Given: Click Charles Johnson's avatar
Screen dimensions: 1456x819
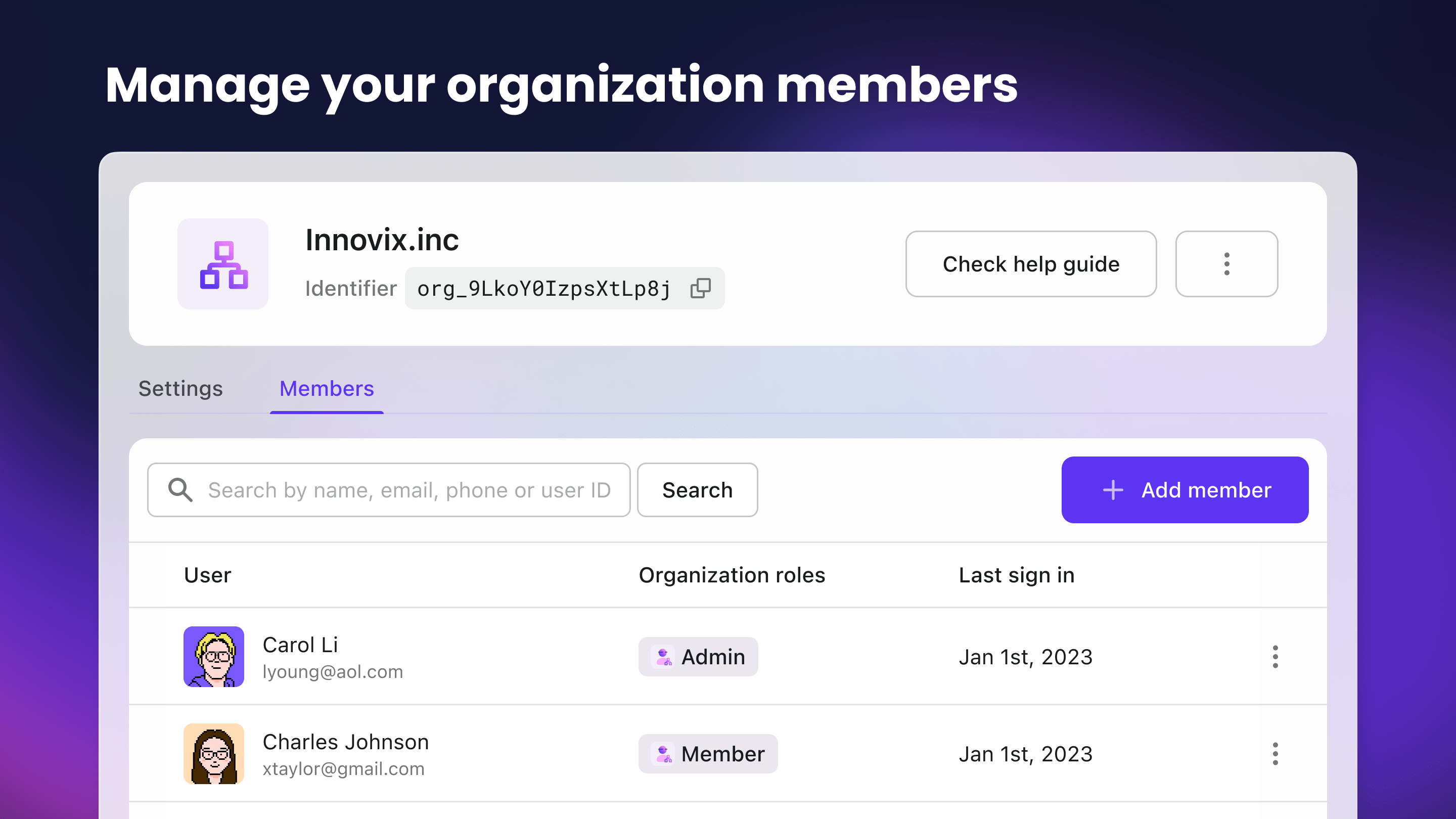Looking at the screenshot, I should click(x=214, y=754).
